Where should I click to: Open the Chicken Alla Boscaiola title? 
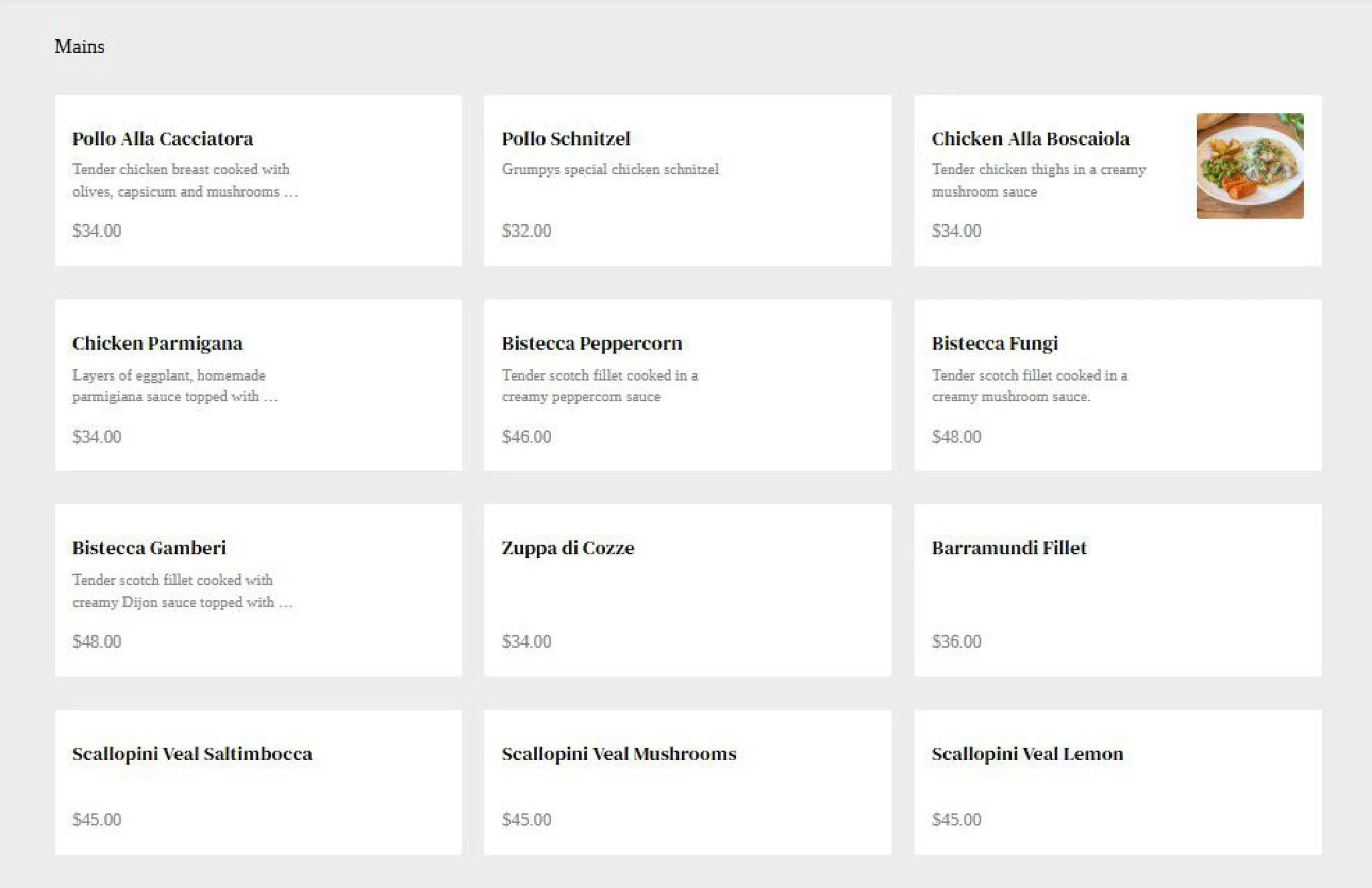tap(1030, 139)
